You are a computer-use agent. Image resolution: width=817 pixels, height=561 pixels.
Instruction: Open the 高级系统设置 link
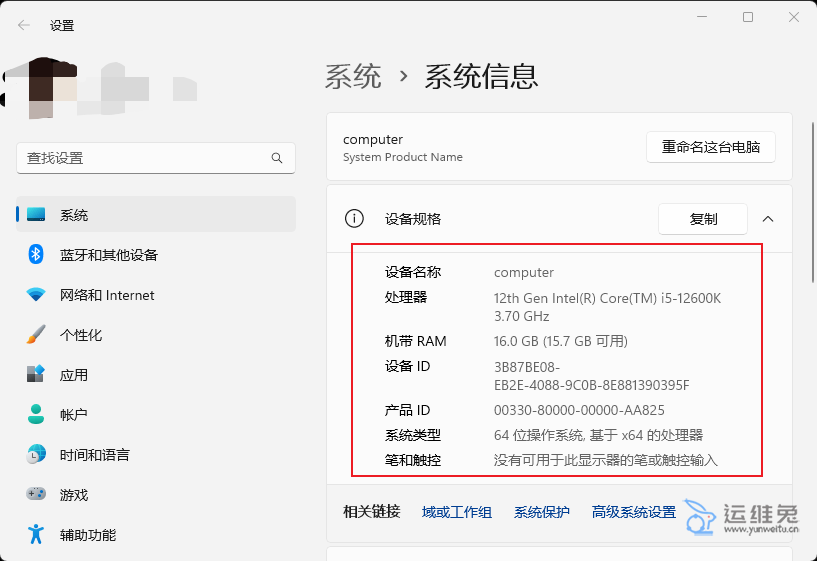click(x=633, y=512)
